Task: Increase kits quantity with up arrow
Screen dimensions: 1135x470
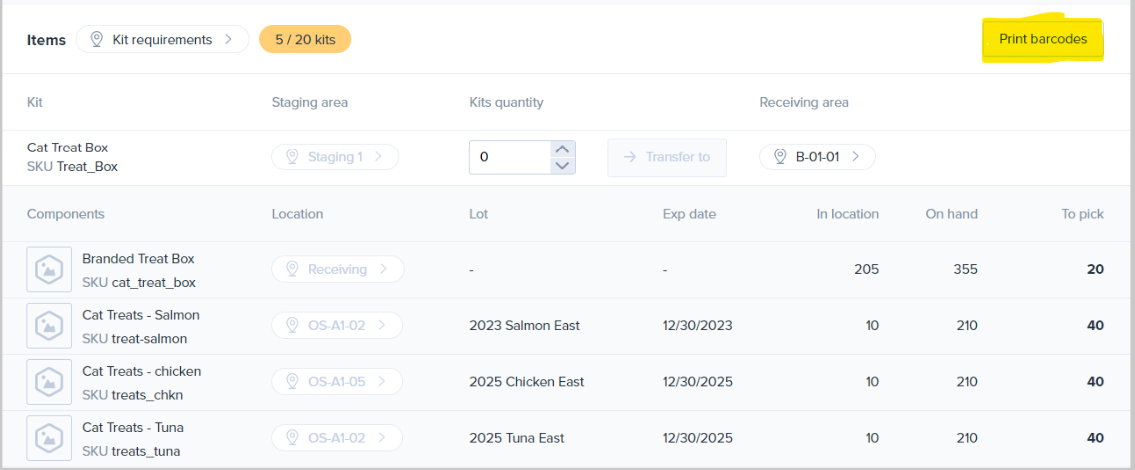Action: (563, 148)
